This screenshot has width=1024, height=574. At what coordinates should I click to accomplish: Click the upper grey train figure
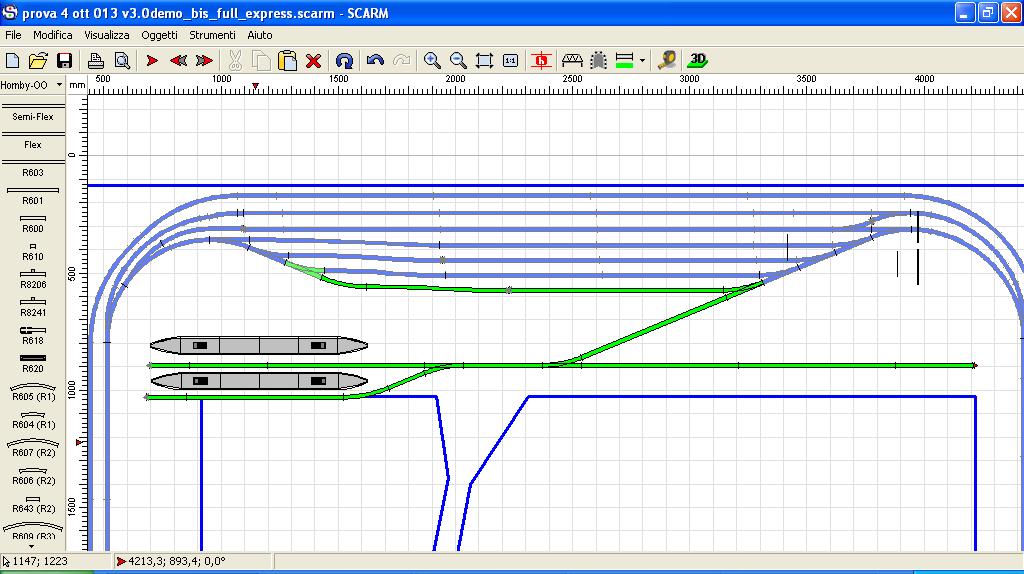(259, 345)
